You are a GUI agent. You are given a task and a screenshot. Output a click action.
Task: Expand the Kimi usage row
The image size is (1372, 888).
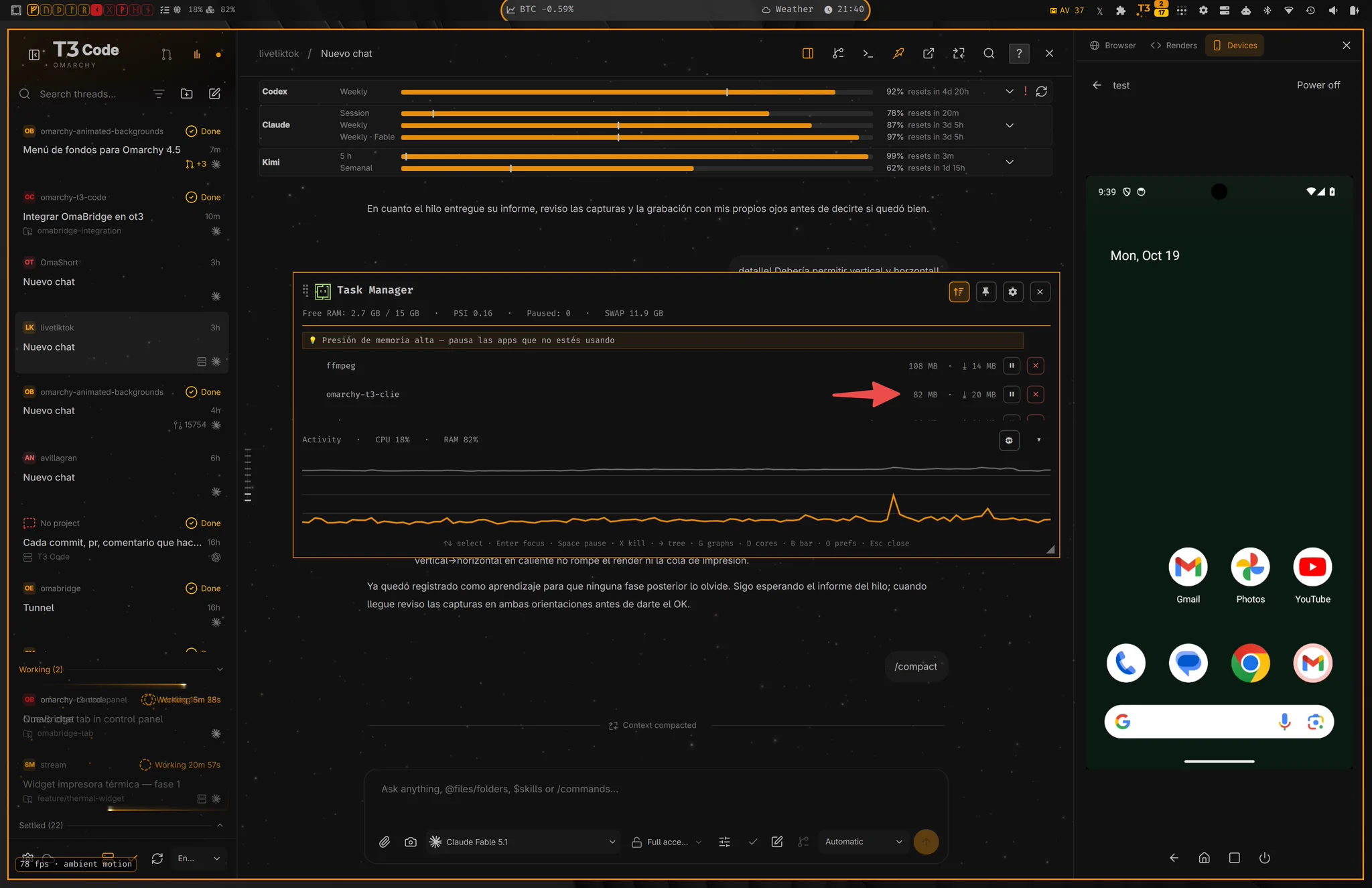pos(1010,162)
